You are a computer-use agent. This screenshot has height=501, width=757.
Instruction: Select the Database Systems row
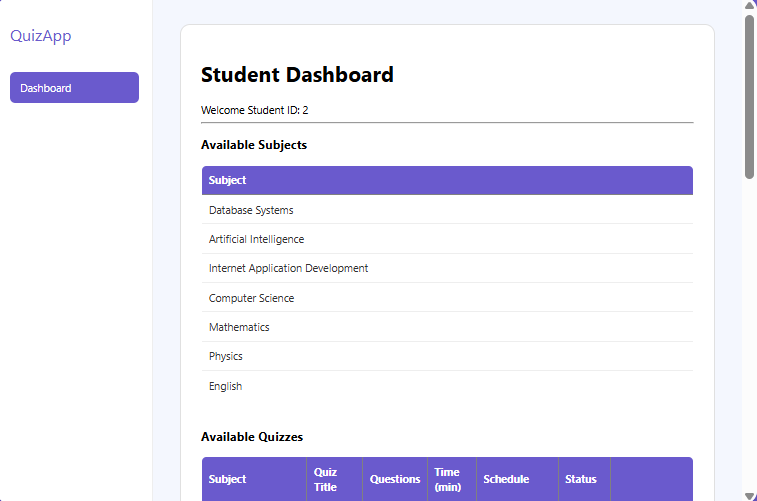coord(447,210)
